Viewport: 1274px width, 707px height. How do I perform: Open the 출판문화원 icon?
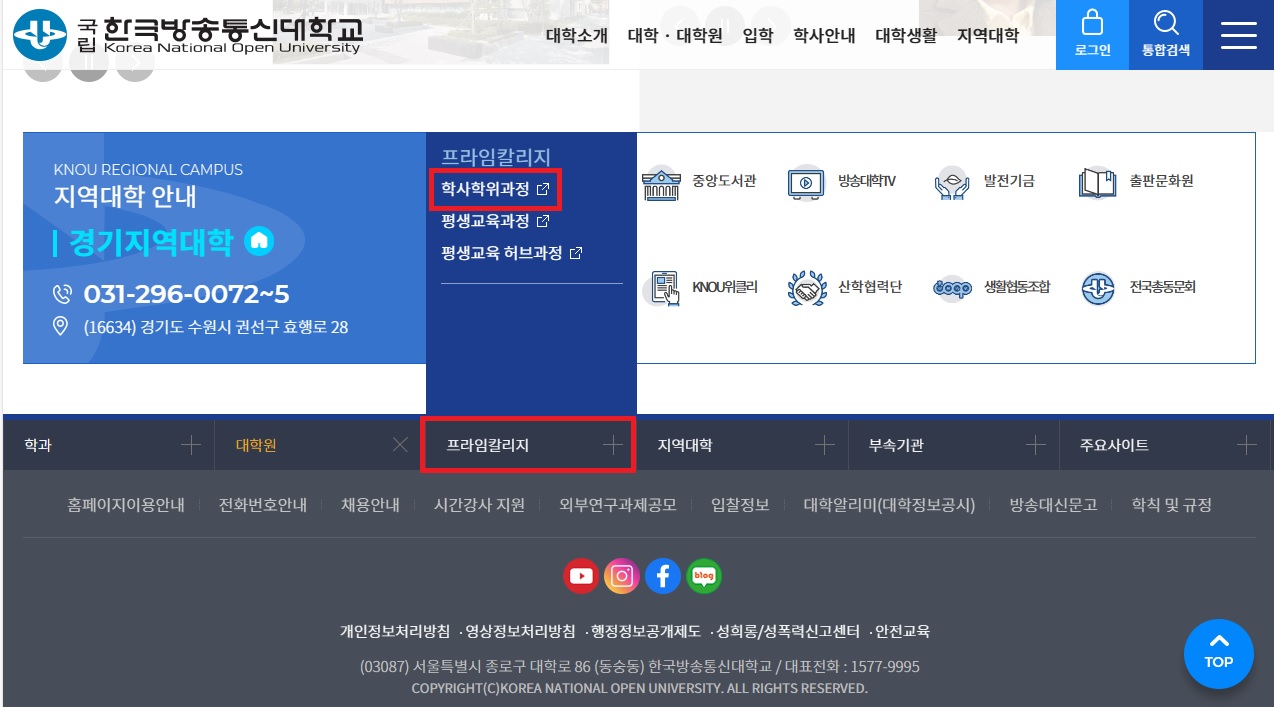pyautogui.click(x=1097, y=183)
